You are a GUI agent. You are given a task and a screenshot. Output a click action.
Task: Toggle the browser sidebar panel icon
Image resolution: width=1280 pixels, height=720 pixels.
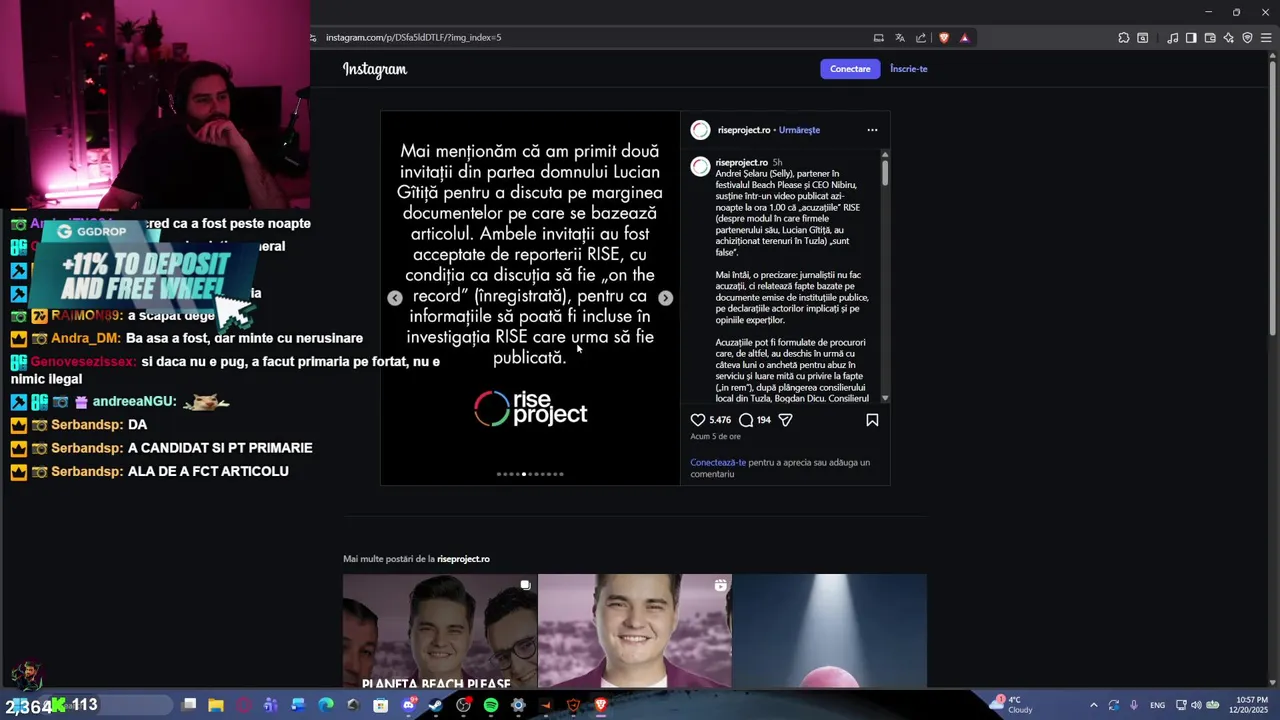1191,38
